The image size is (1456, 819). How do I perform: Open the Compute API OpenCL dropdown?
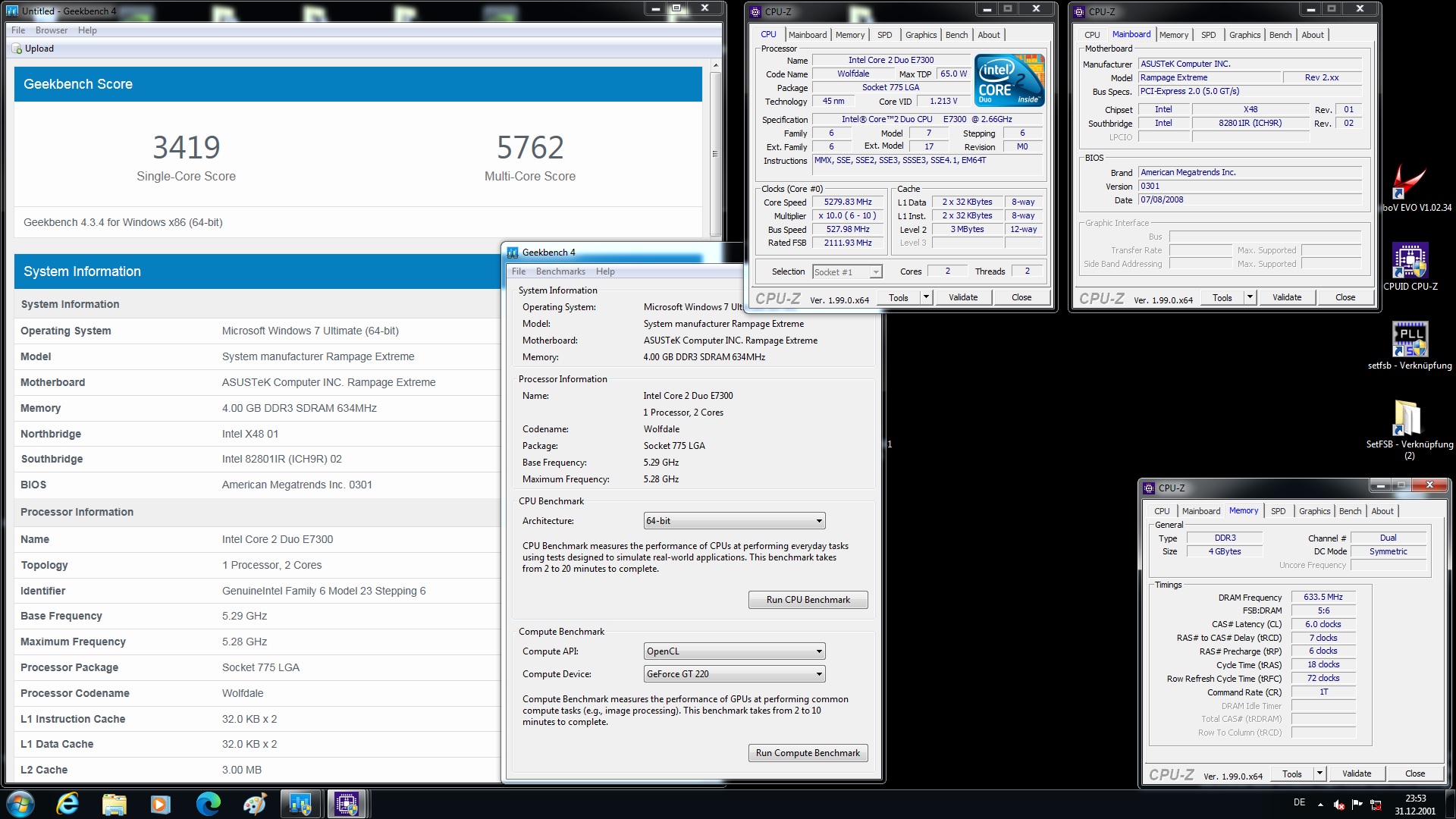[734, 651]
